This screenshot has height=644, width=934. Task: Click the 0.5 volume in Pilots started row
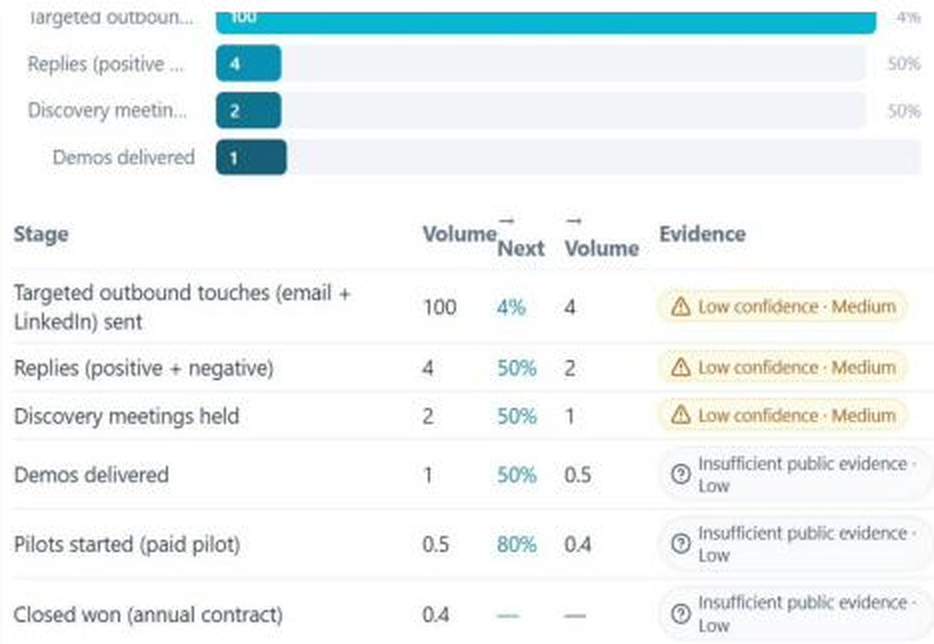pyautogui.click(x=435, y=545)
